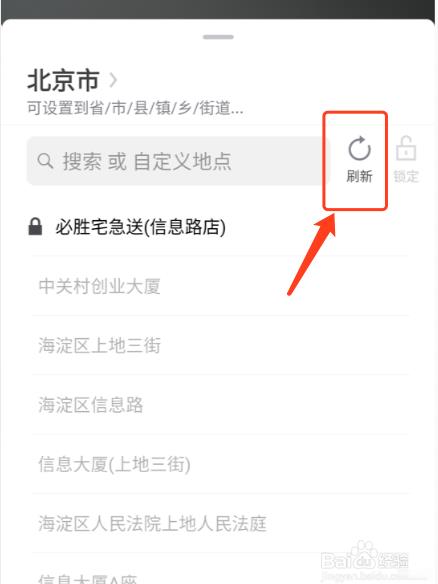Choose 信息大厦(上地三街) location
438x584 pixels.
tap(220, 464)
